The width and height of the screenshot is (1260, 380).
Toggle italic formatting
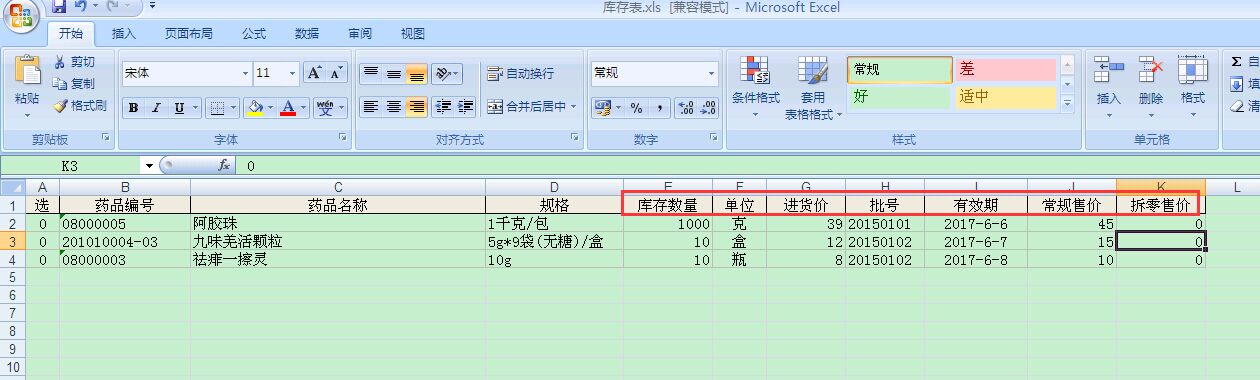pyautogui.click(x=157, y=107)
